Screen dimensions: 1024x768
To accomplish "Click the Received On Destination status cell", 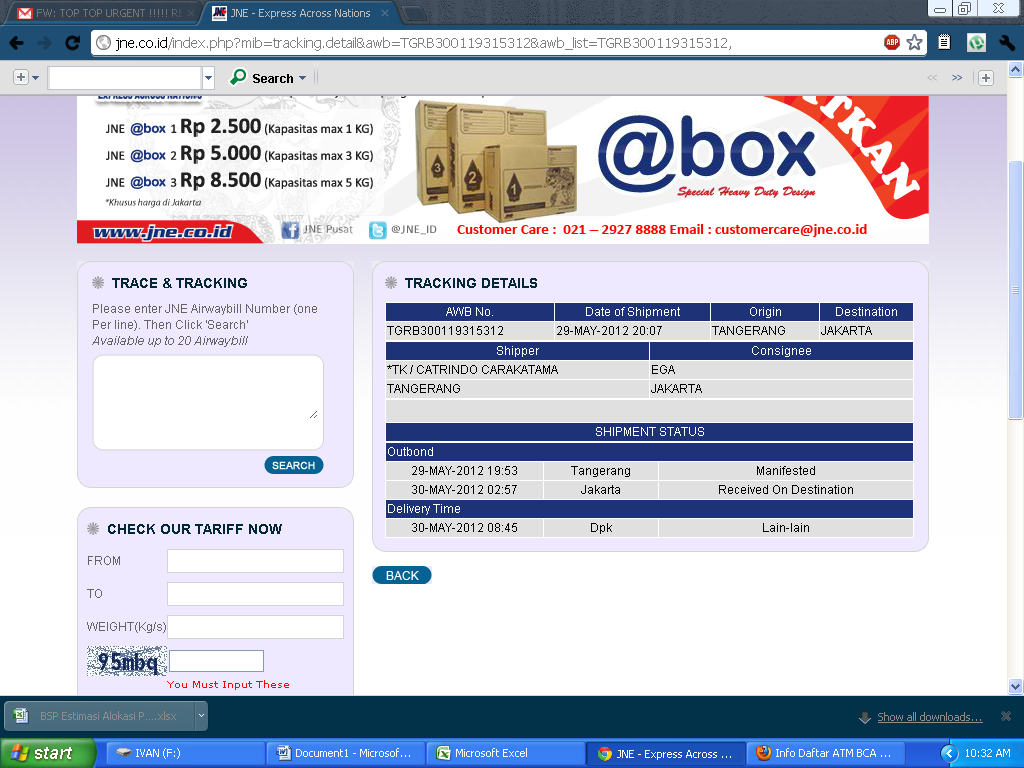I will pos(786,490).
